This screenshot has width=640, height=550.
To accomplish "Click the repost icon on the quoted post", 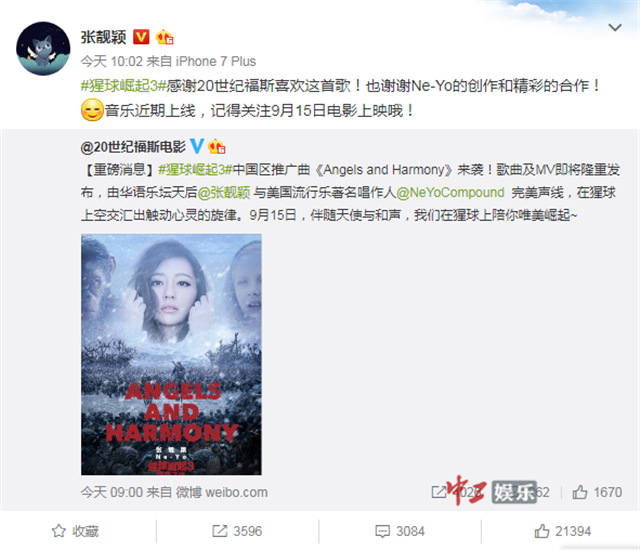I will pyautogui.click(x=439, y=492).
